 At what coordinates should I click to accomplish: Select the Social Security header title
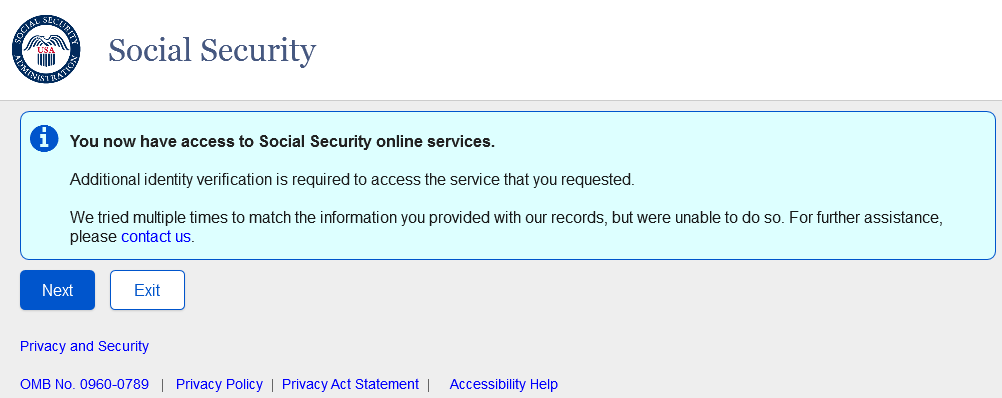(212, 50)
